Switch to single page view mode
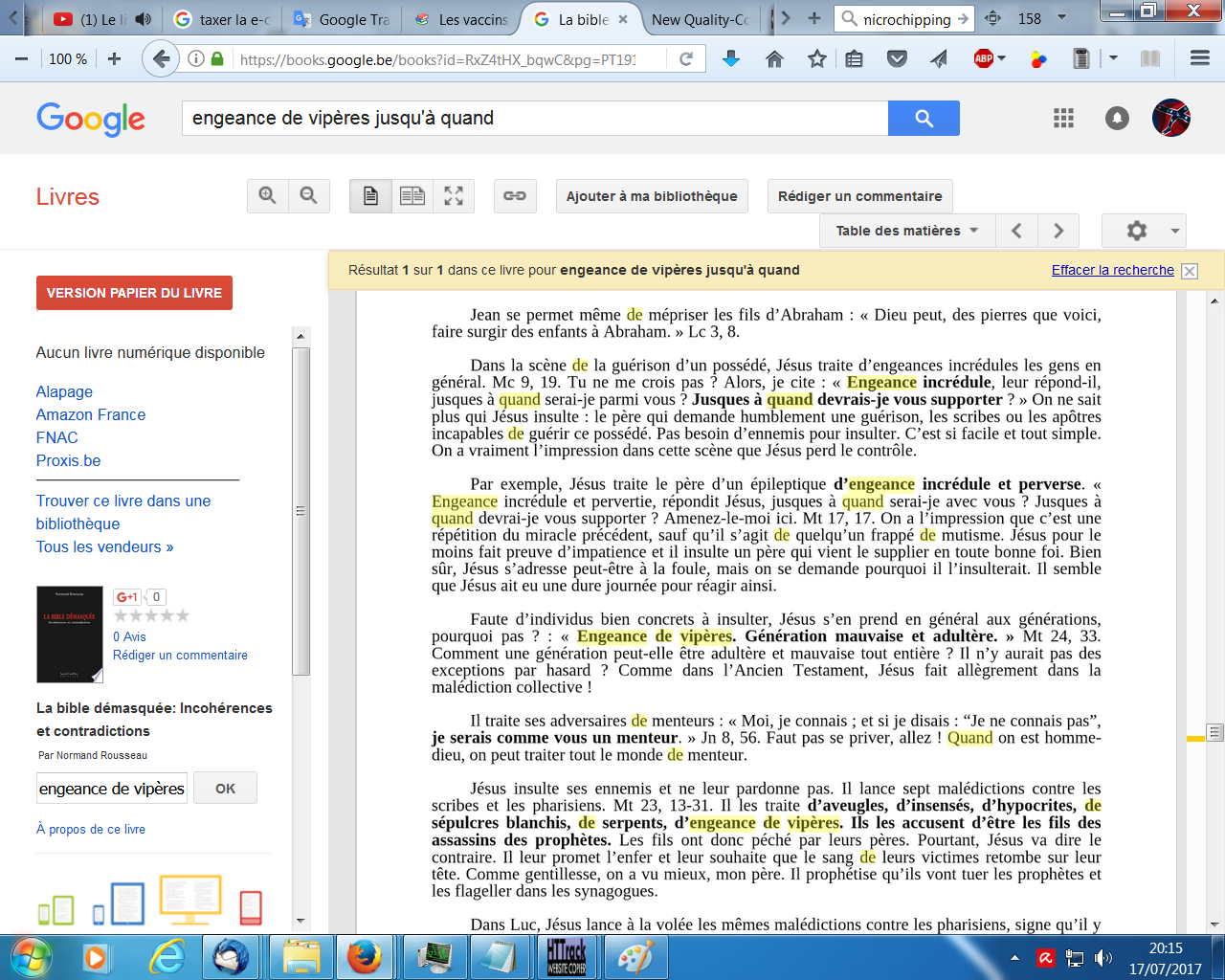Viewport: 1225px width, 980px height. click(x=370, y=196)
